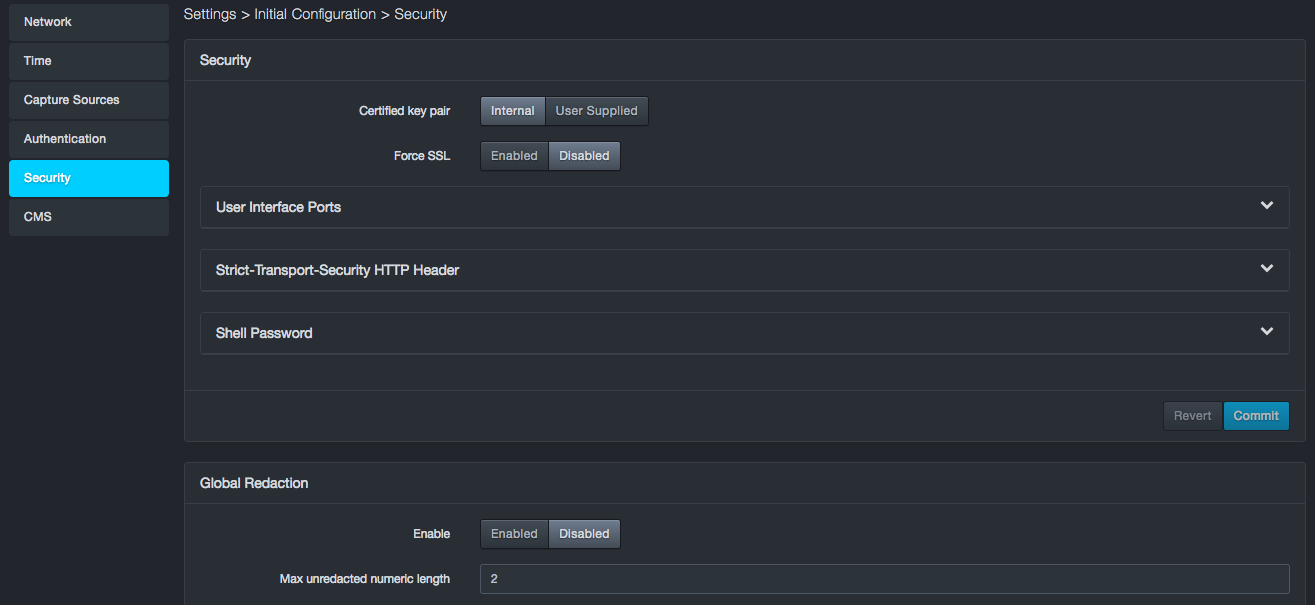This screenshot has width=1315, height=605.
Task: Switch to the Time settings tab
Action: click(x=88, y=61)
